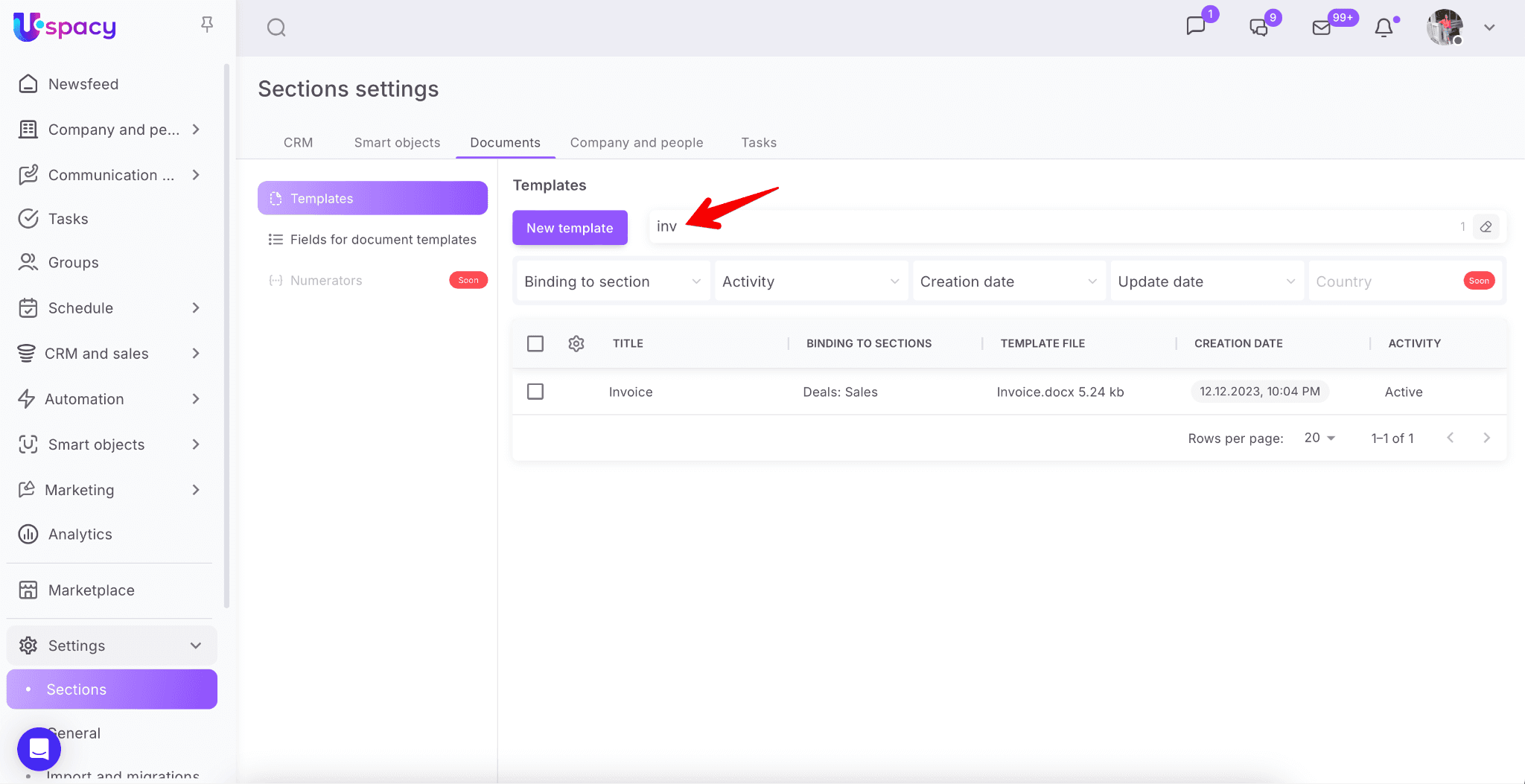The height and width of the screenshot is (784, 1525).
Task: Change rows per page dropdown showing 20
Action: [1319, 438]
